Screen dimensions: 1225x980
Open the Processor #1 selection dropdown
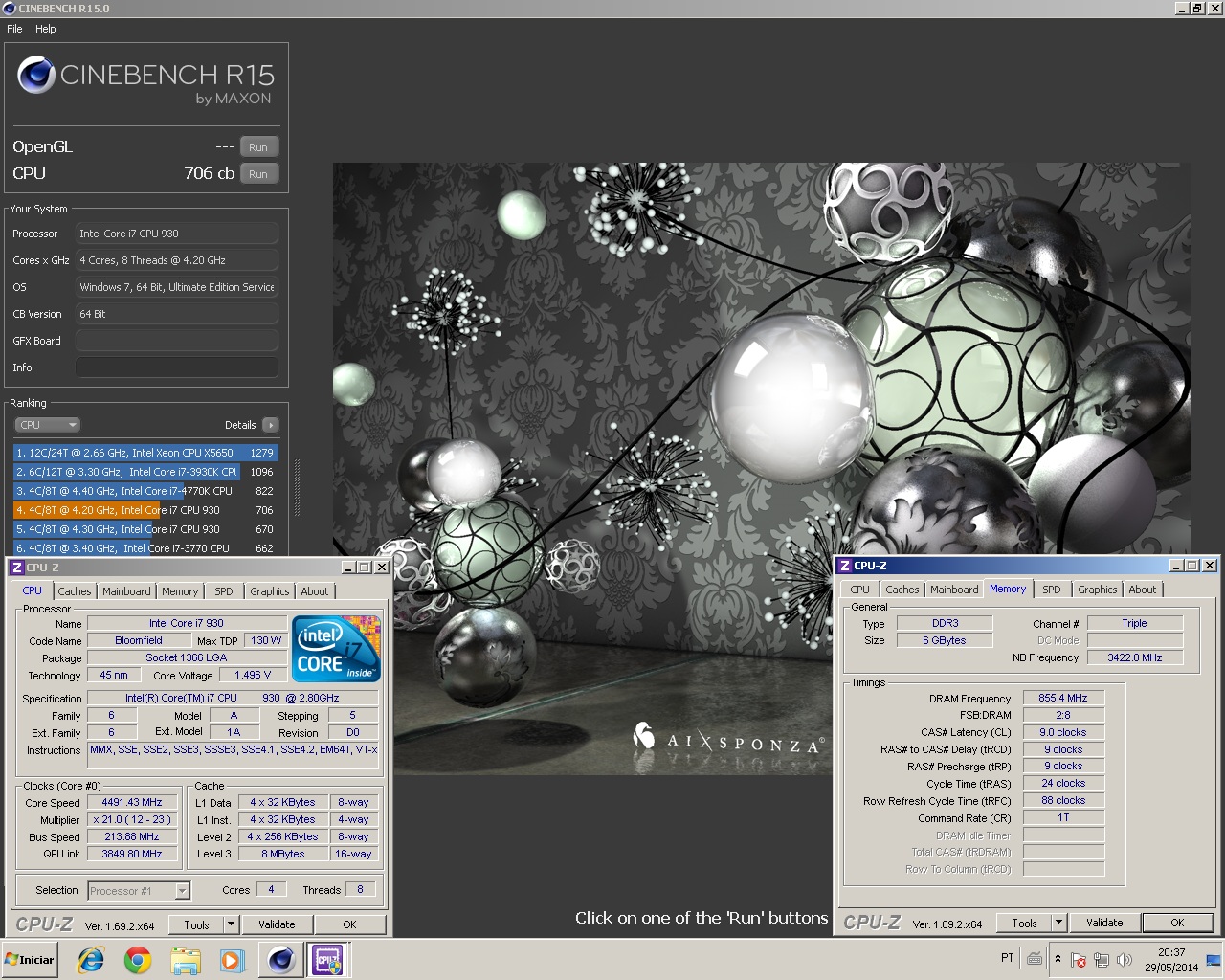click(x=139, y=891)
